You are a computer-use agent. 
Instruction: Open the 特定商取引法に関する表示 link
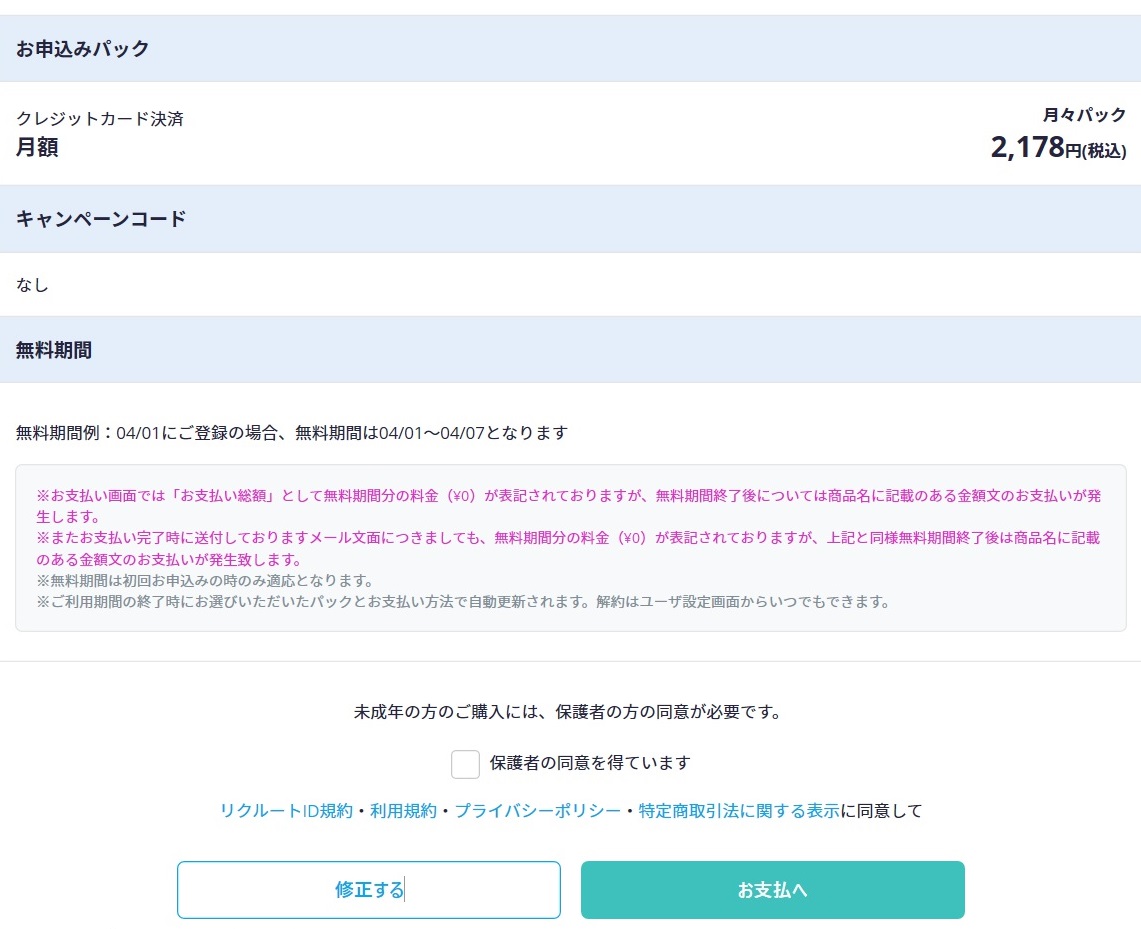(x=739, y=810)
